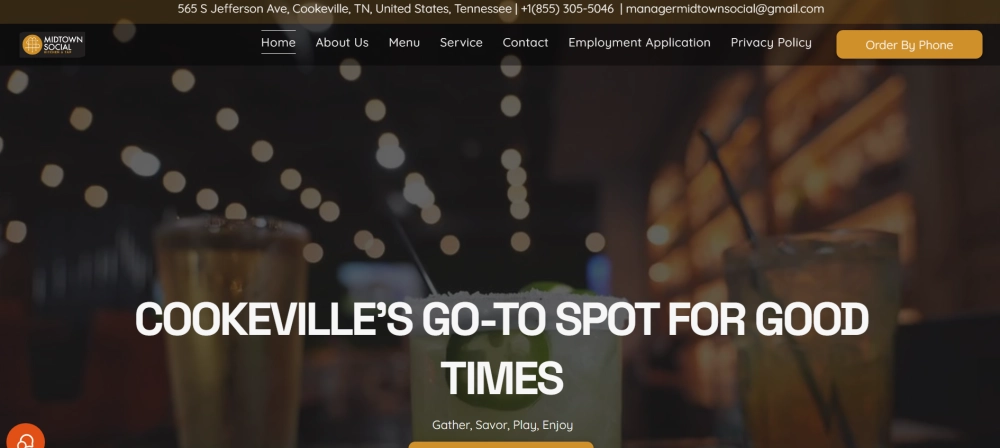Click the beer glass in the hero image
1000x448 pixels.
(x=233, y=332)
